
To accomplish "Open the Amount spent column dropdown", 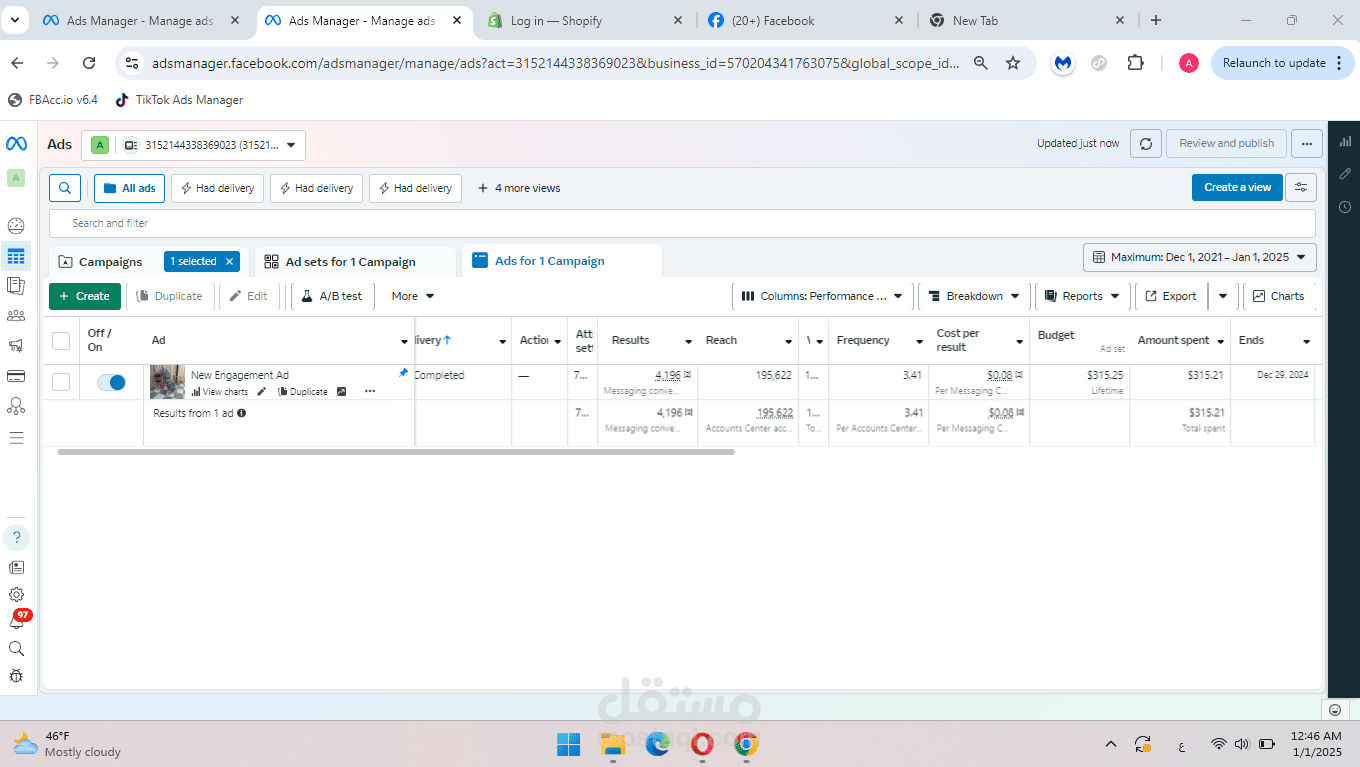I will (x=1221, y=342).
